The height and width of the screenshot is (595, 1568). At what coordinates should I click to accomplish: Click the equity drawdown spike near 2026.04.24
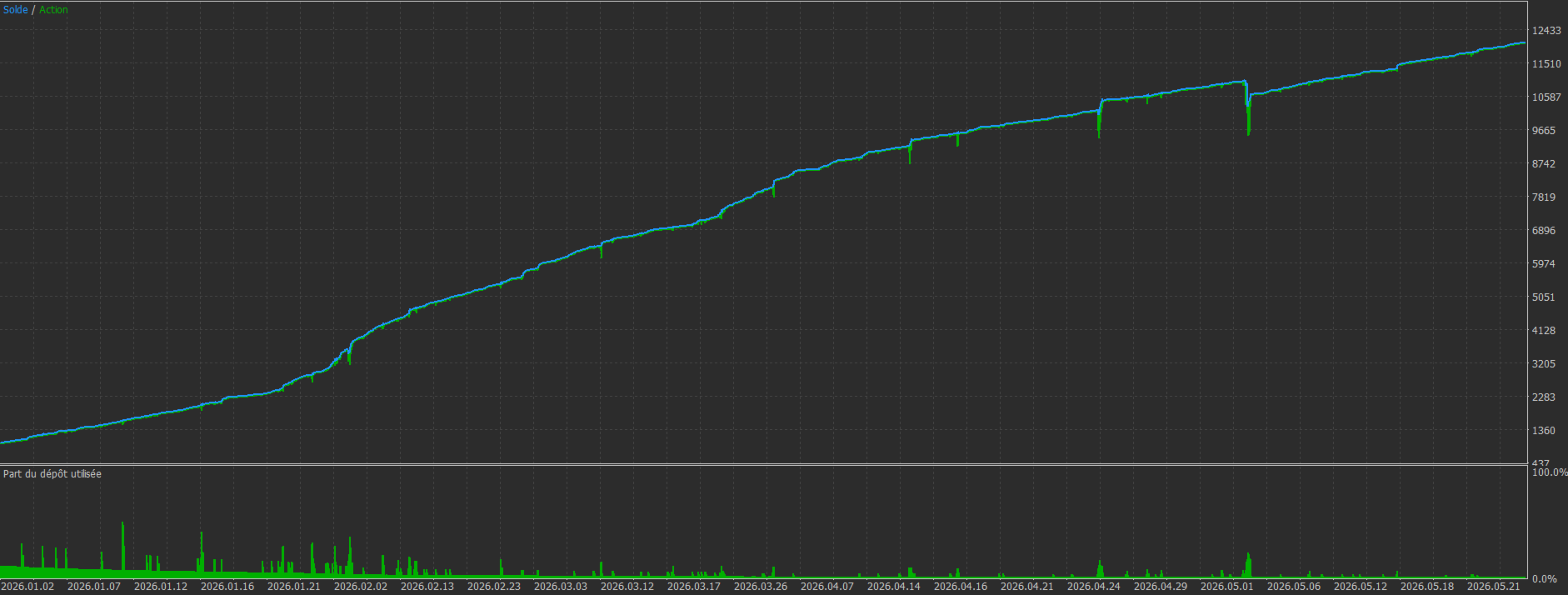[x=1099, y=123]
